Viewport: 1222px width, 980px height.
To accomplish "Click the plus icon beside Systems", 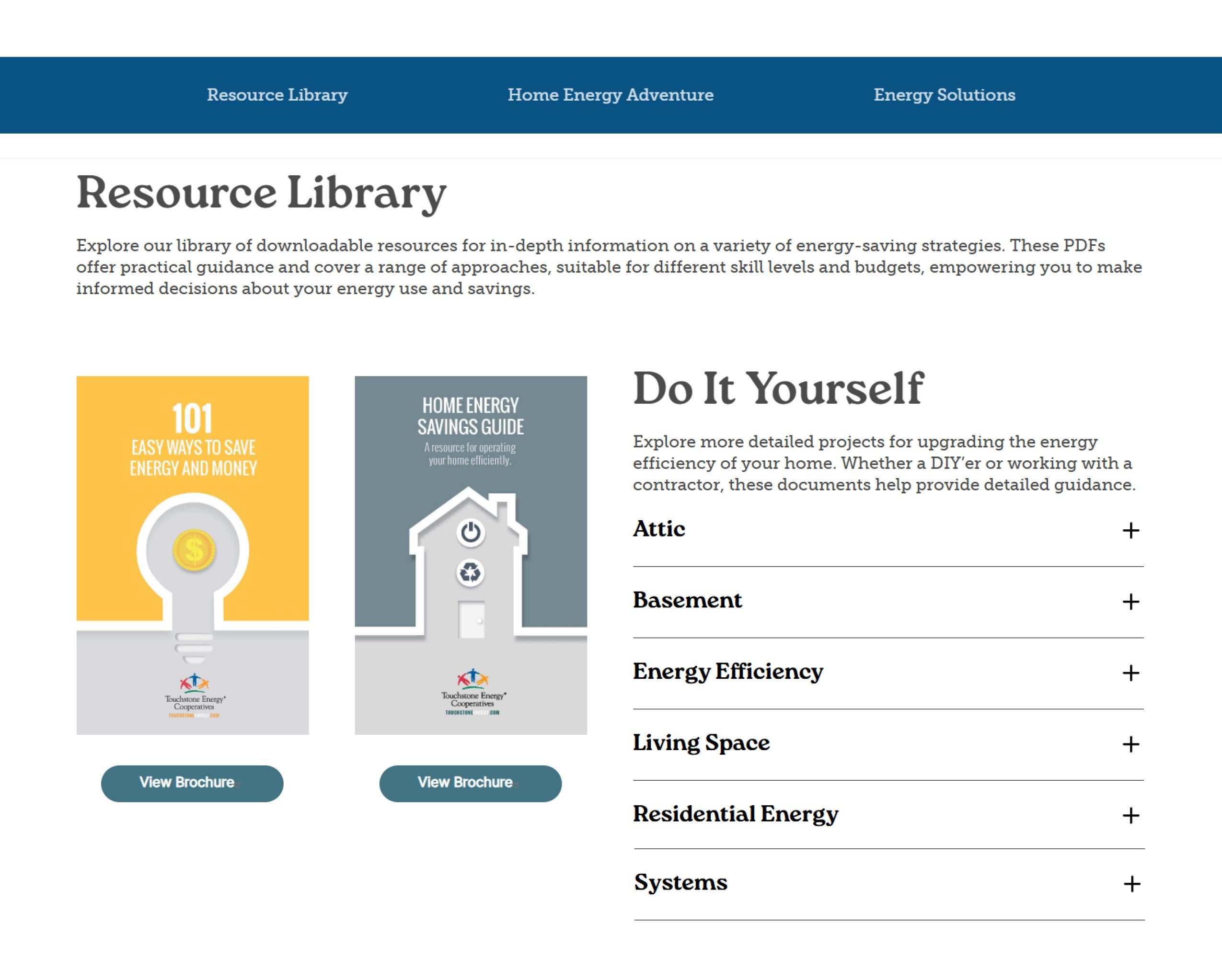I will pos(1131,884).
